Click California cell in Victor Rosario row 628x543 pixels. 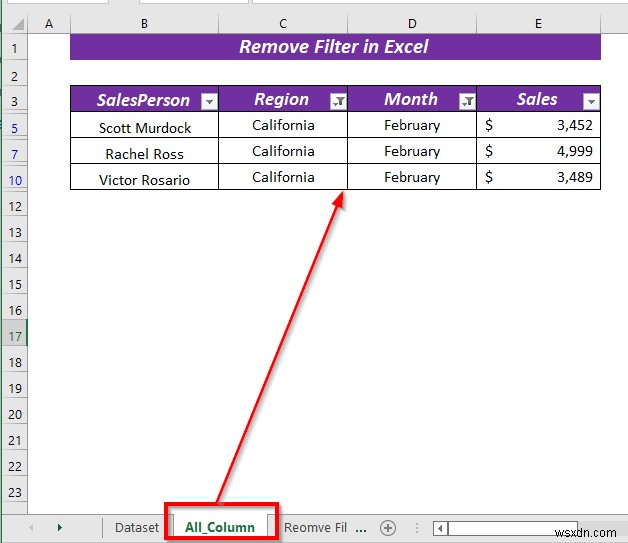pos(283,177)
